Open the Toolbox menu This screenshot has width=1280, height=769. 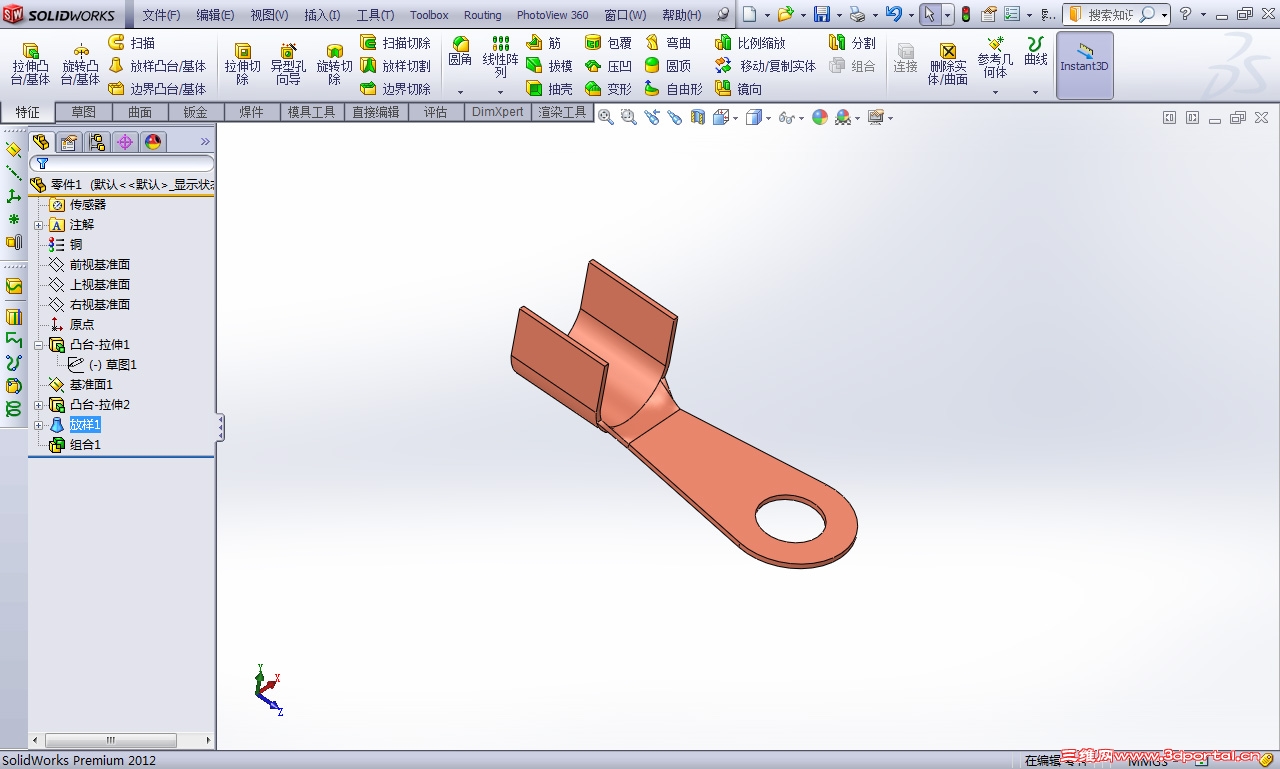pyautogui.click(x=429, y=15)
